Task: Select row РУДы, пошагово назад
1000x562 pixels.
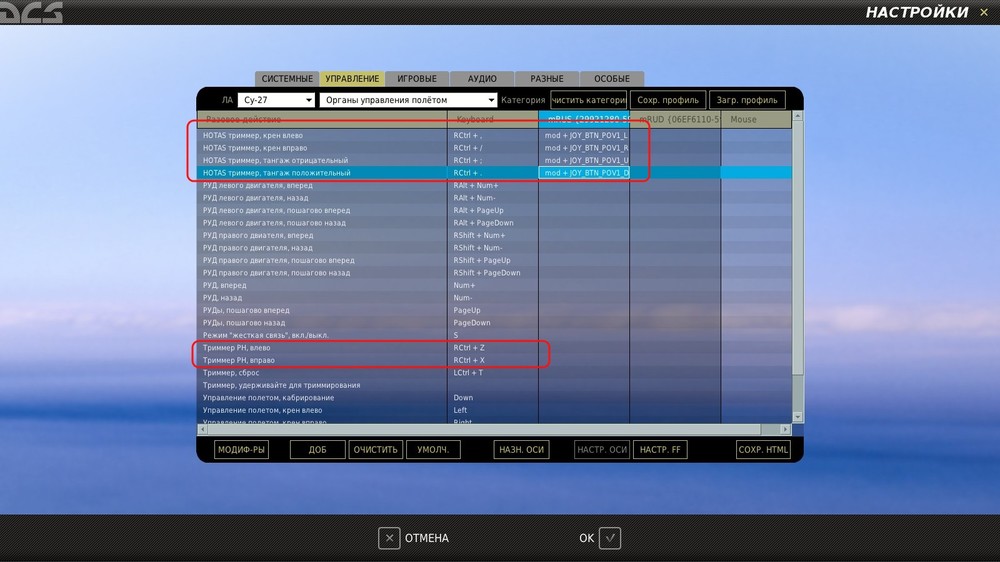Action: click(494, 322)
